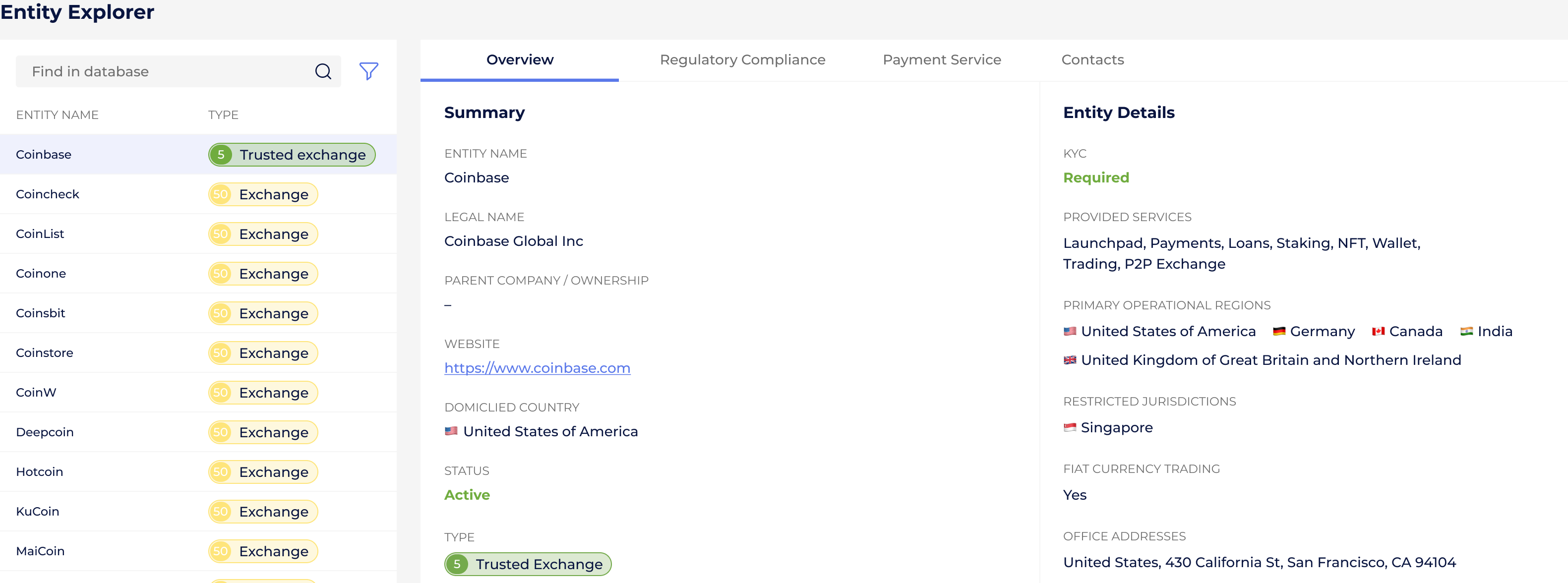
Task: Click the Exchange badge for CoinList
Action: 263,233
